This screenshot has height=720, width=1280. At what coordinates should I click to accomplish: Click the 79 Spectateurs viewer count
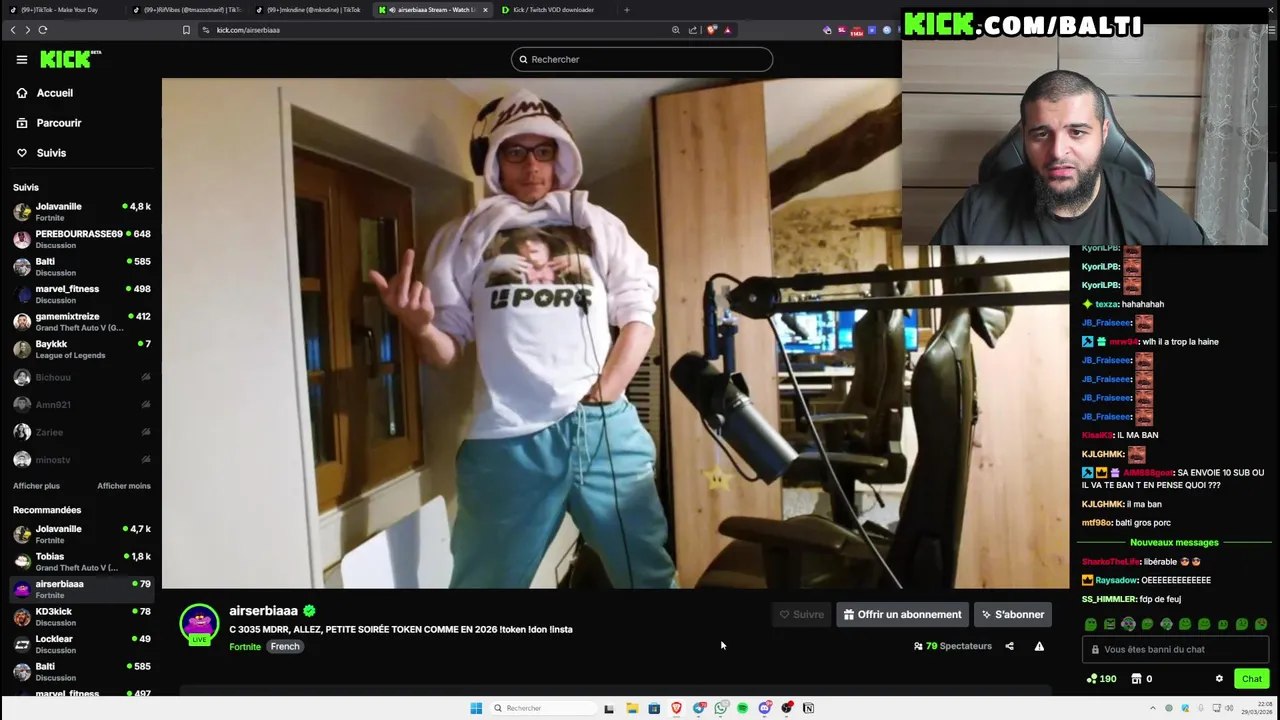(x=953, y=646)
